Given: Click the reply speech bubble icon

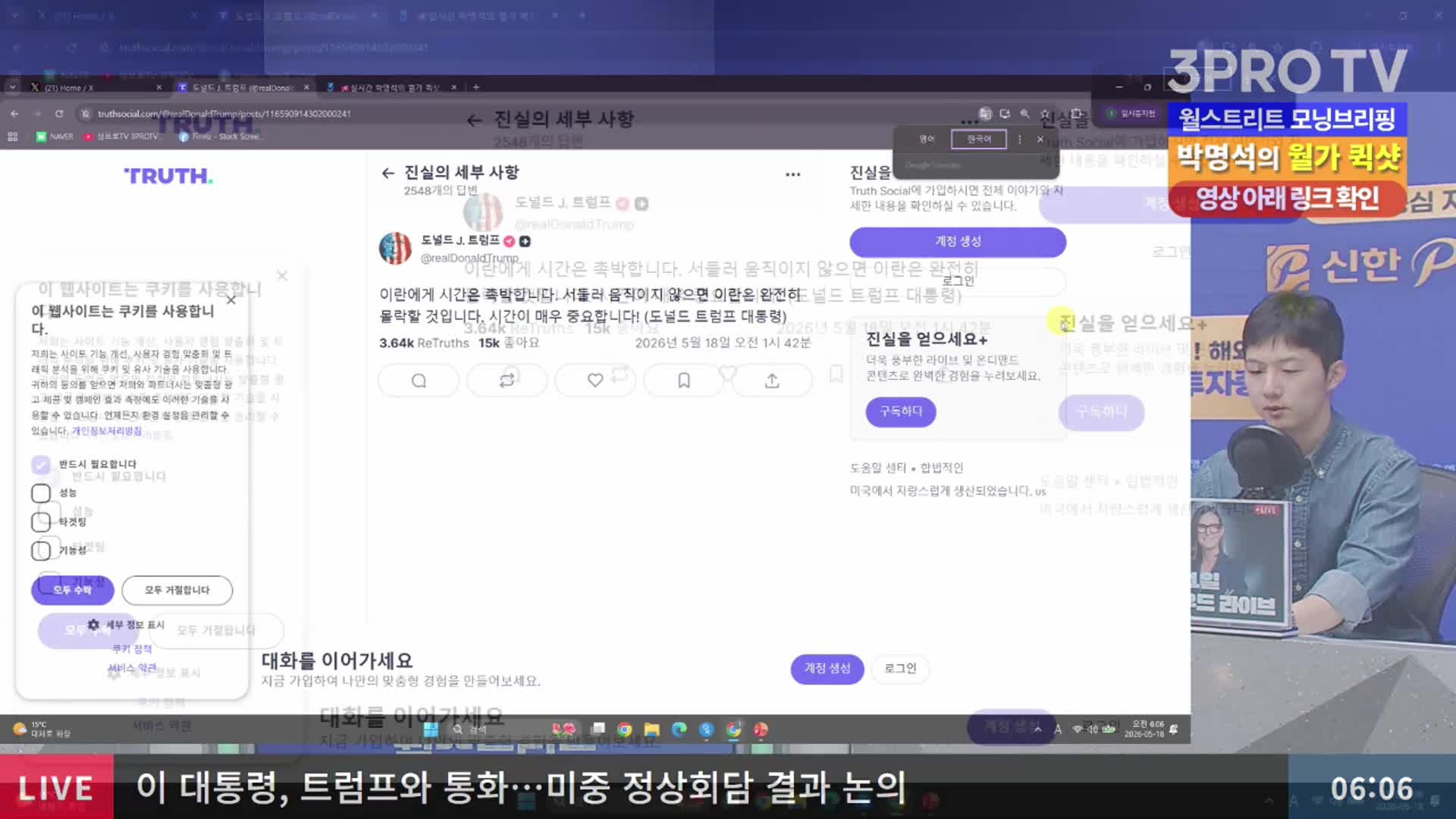Looking at the screenshot, I should pos(419,381).
